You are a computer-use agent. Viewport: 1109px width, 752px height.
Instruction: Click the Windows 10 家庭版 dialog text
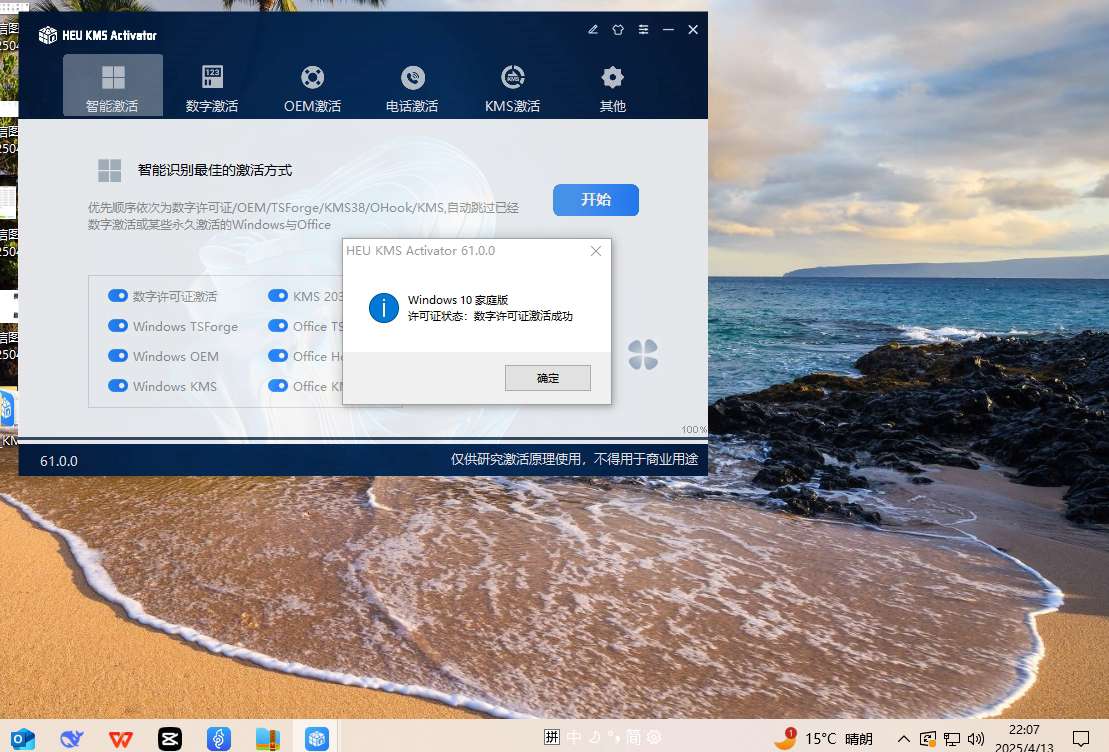(x=458, y=300)
